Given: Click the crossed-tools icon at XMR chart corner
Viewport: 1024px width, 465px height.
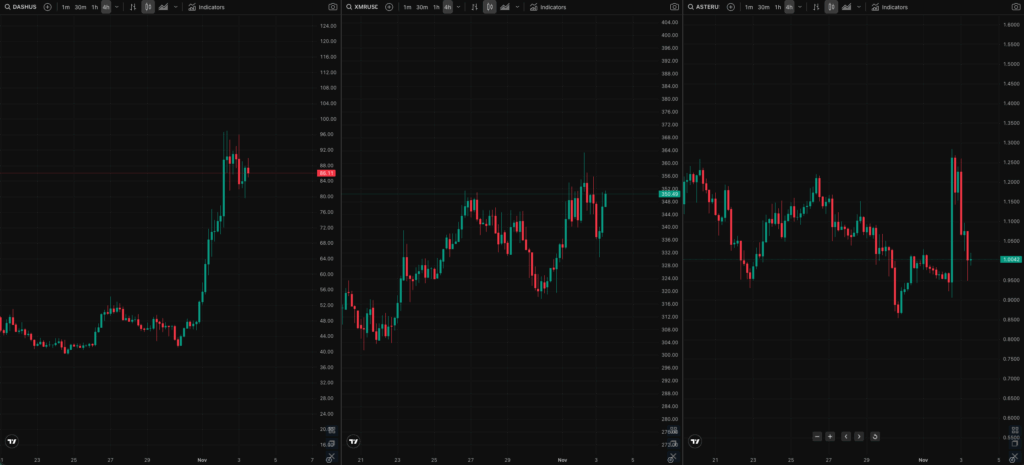Looking at the screenshot, I should [673, 457].
